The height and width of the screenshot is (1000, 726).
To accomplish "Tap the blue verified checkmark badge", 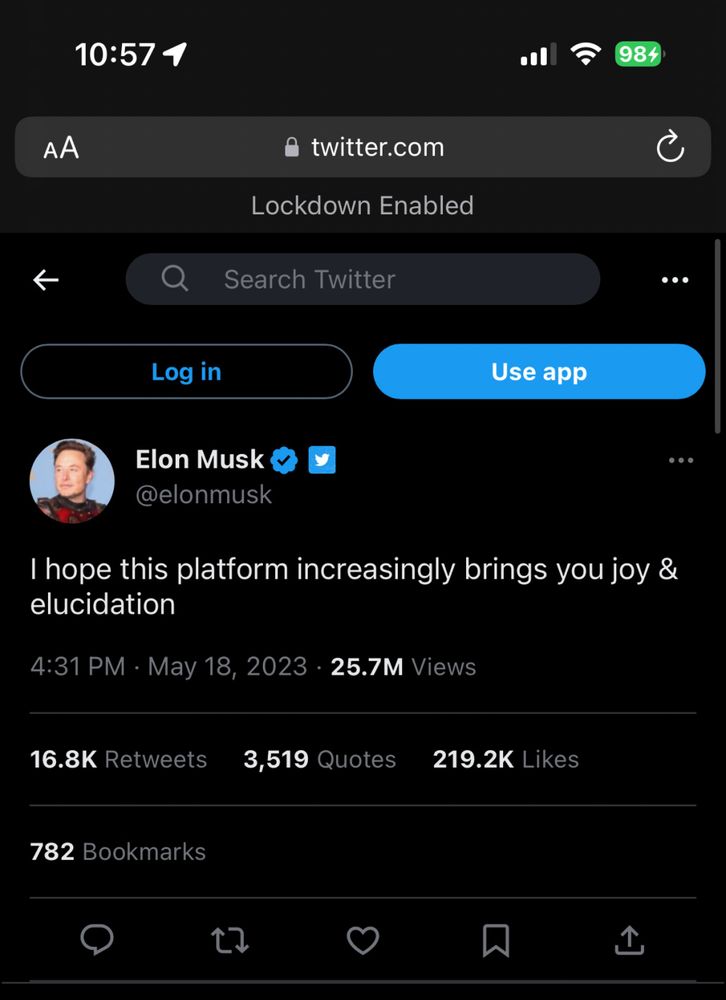I will [x=285, y=460].
